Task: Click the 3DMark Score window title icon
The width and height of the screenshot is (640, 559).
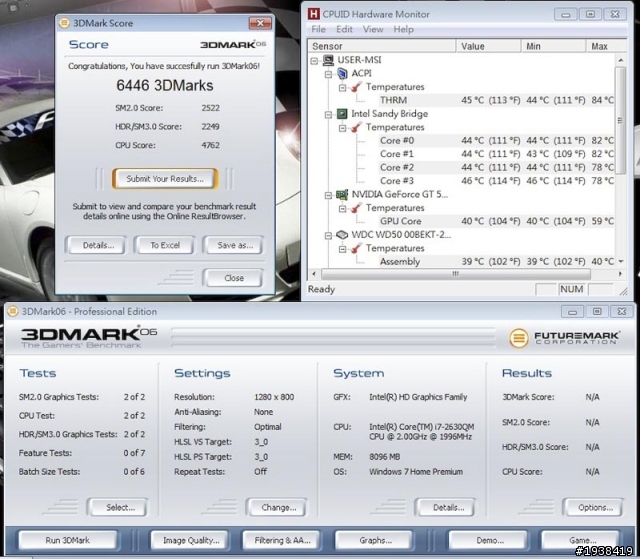Action: point(64,23)
